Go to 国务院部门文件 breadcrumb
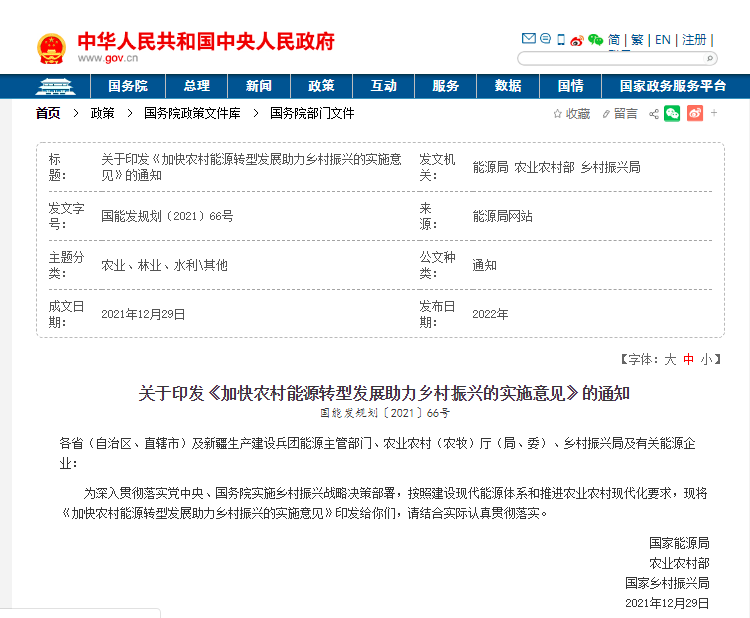Image resolution: width=750 pixels, height=618 pixels. coord(312,113)
